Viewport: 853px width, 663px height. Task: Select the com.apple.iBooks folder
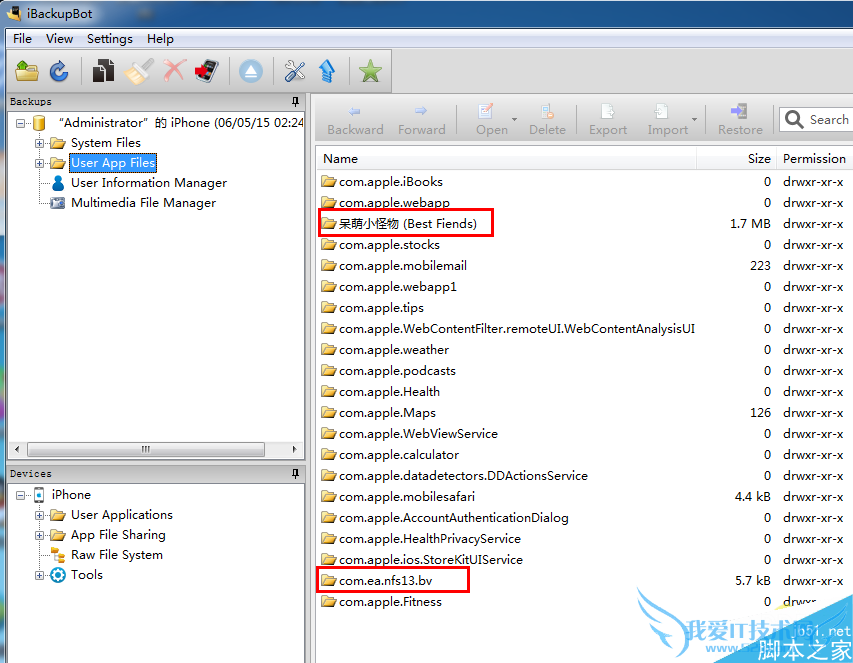[391, 182]
